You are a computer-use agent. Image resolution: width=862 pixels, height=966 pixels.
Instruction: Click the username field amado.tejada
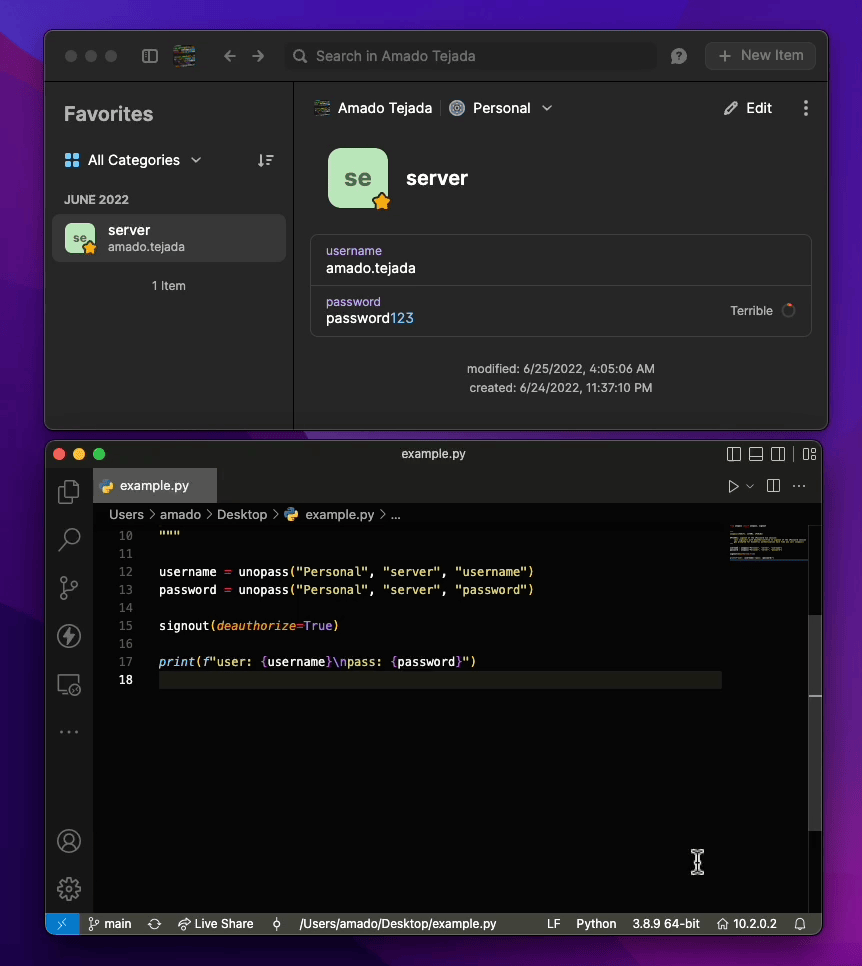tap(561, 260)
